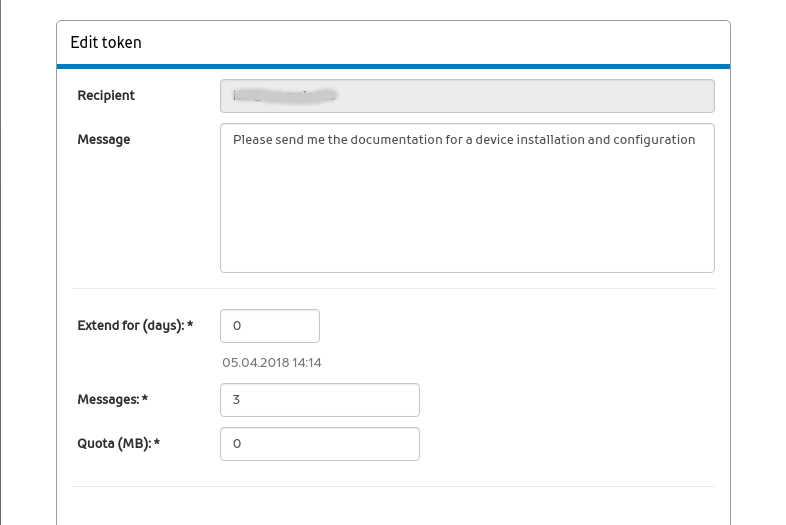The image size is (786, 525).
Task: Select the Messages count input field
Action: [x=319, y=400]
